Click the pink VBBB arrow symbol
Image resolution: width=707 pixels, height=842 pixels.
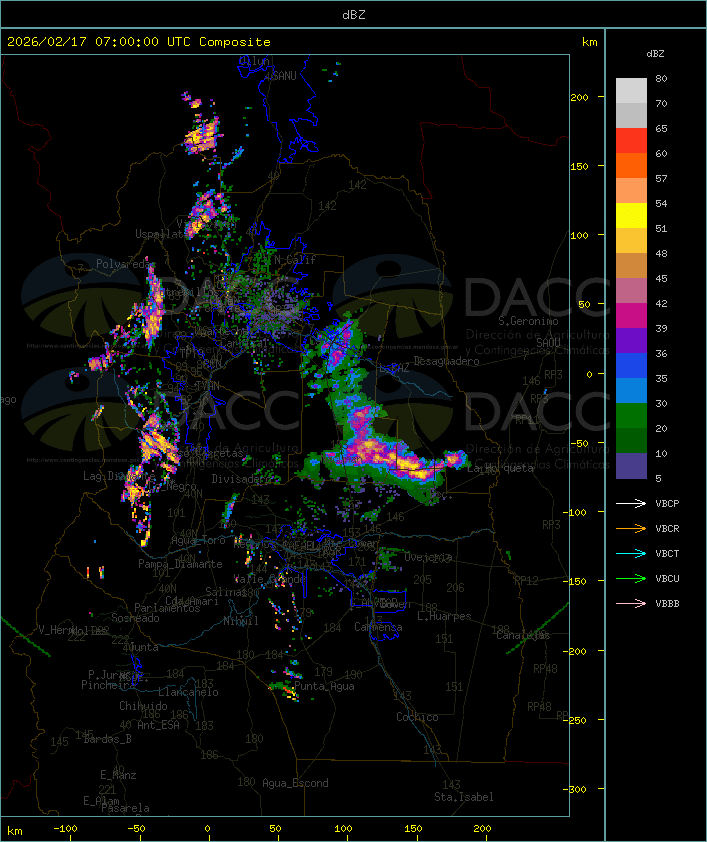[631, 604]
